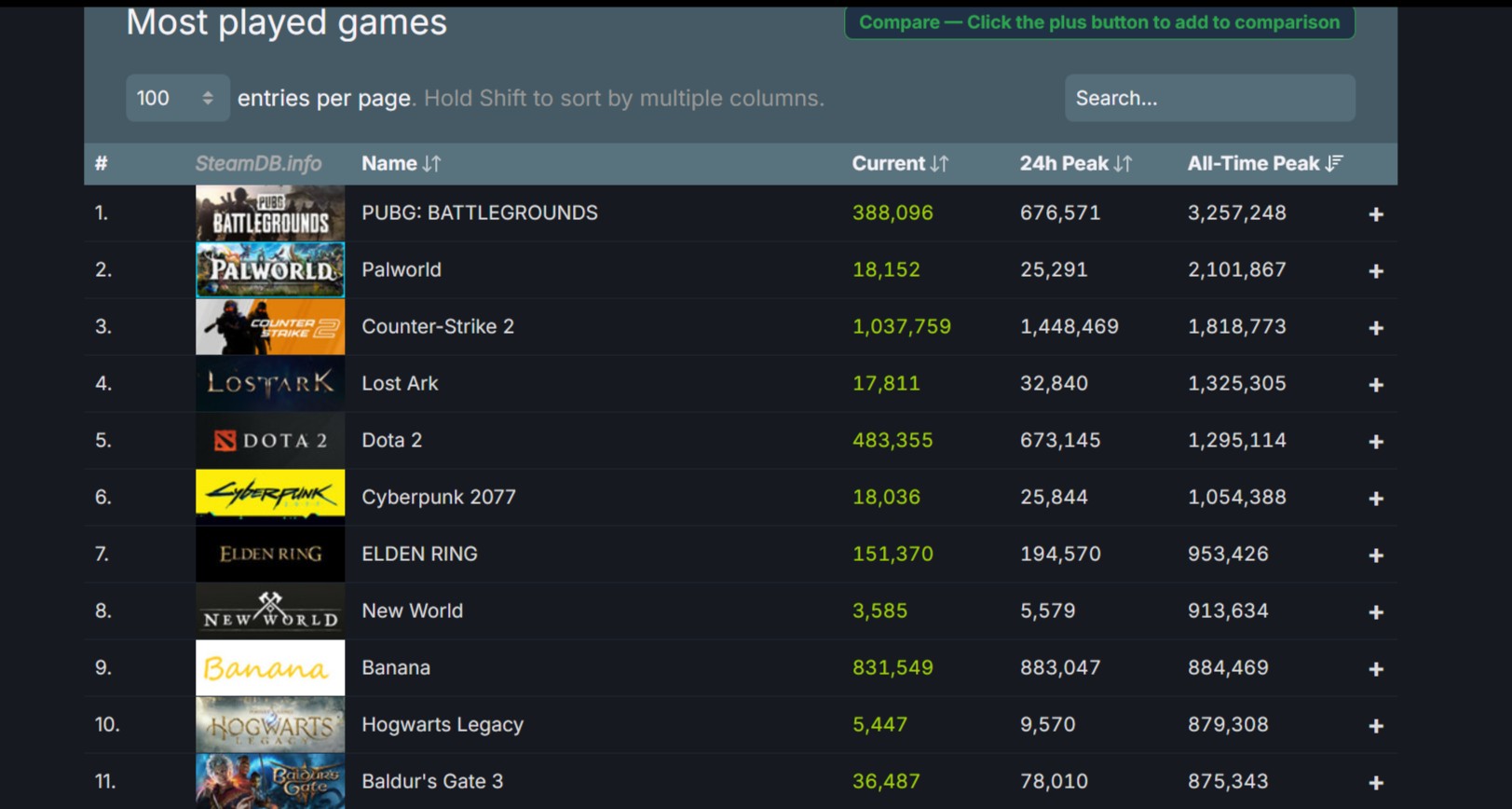Open the Baldur's Gate 3 name link
Viewport: 1512px width, 809px height.
pyautogui.click(x=432, y=782)
